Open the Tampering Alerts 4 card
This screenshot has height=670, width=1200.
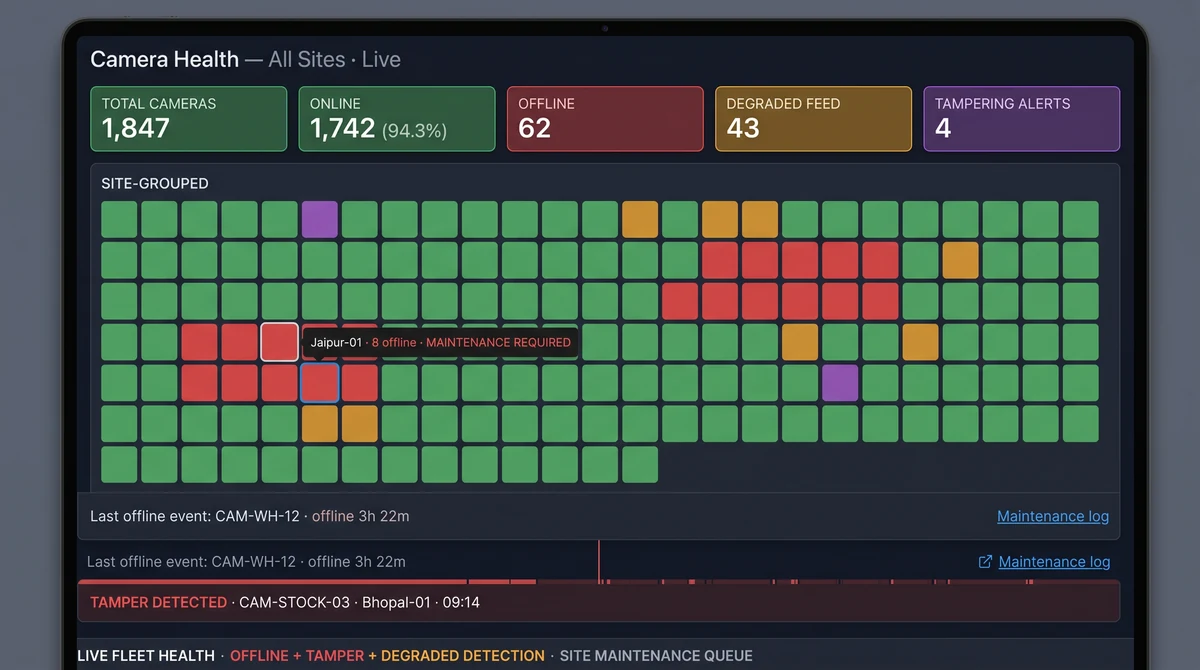pyautogui.click(x=1021, y=119)
